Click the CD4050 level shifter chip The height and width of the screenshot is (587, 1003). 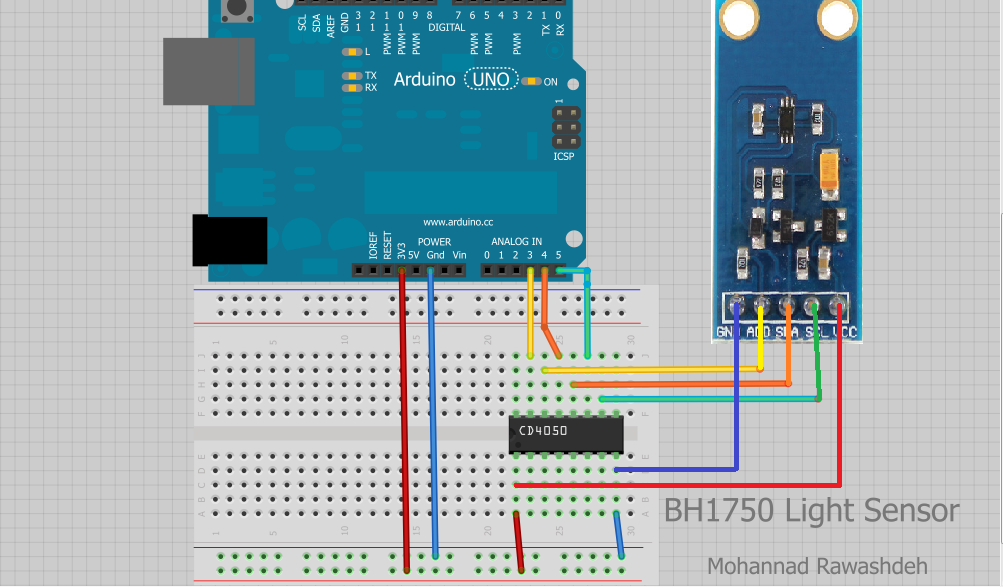point(566,434)
